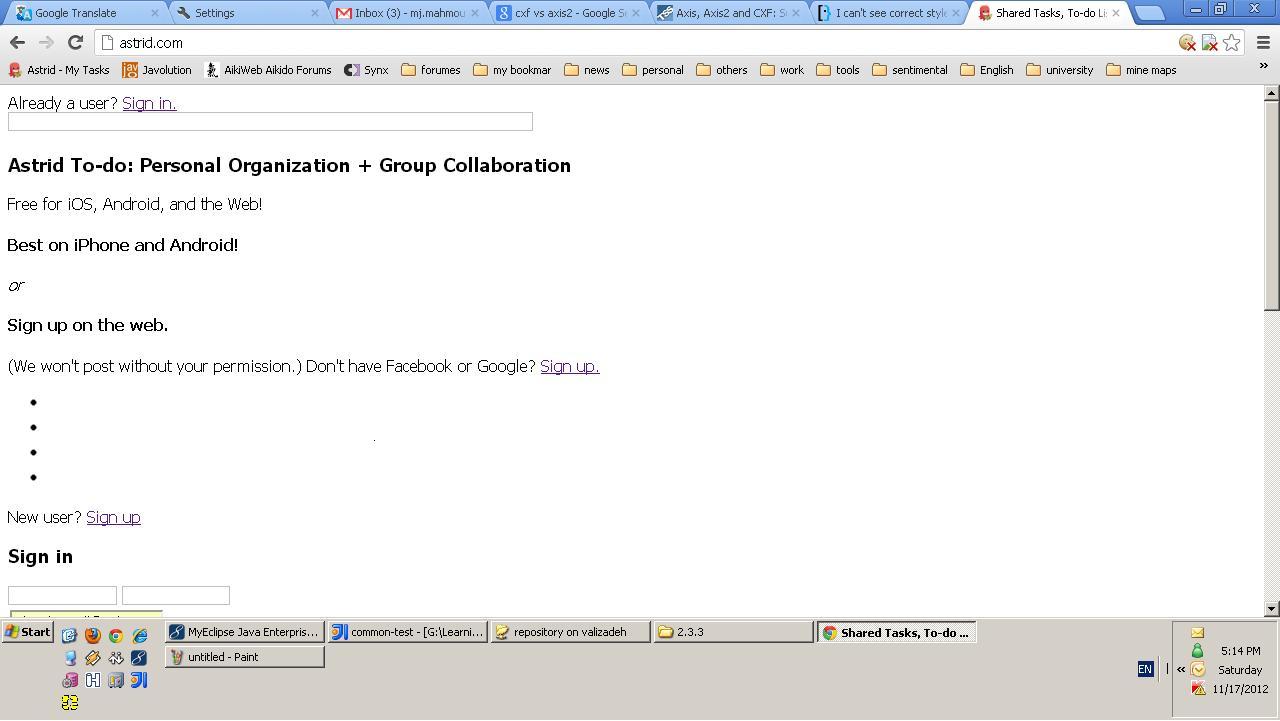
Task: Click the page scrollbar up arrow
Action: point(1271,93)
